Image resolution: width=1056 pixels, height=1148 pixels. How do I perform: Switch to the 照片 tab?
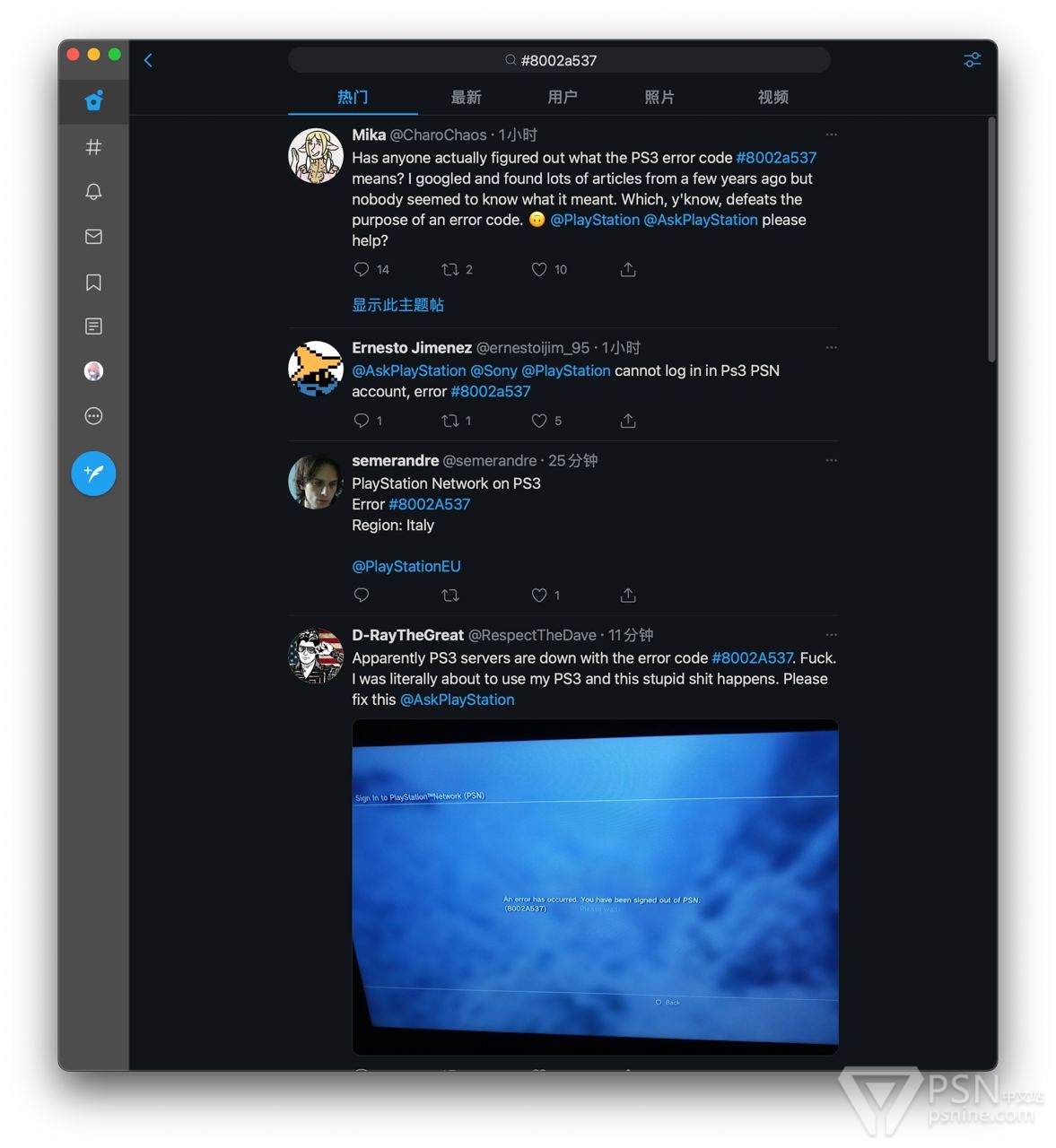659,97
